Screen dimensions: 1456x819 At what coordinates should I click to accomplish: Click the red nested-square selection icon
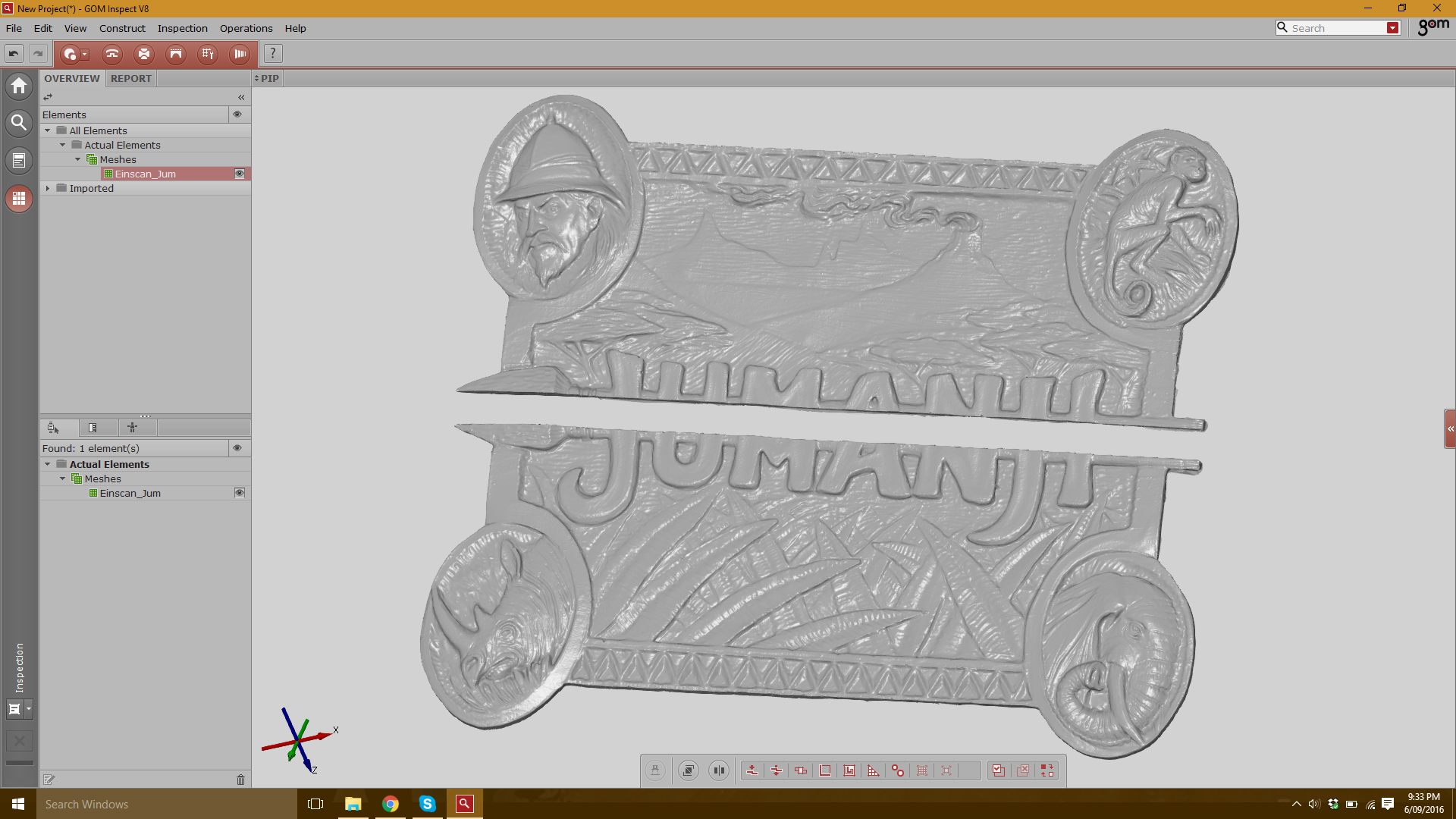849,770
